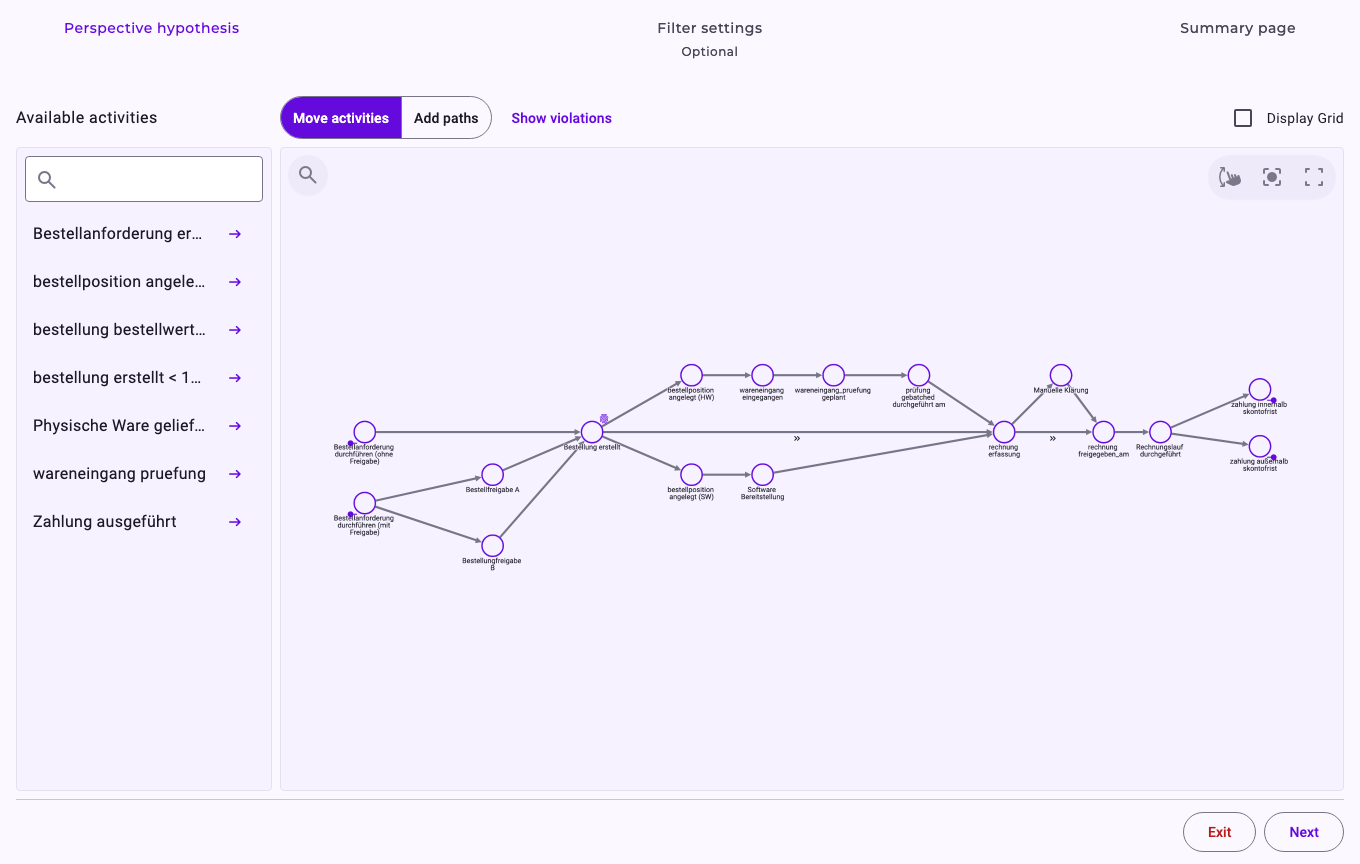
Task: Select the Bestellfreigabe A node
Action: coord(492,474)
